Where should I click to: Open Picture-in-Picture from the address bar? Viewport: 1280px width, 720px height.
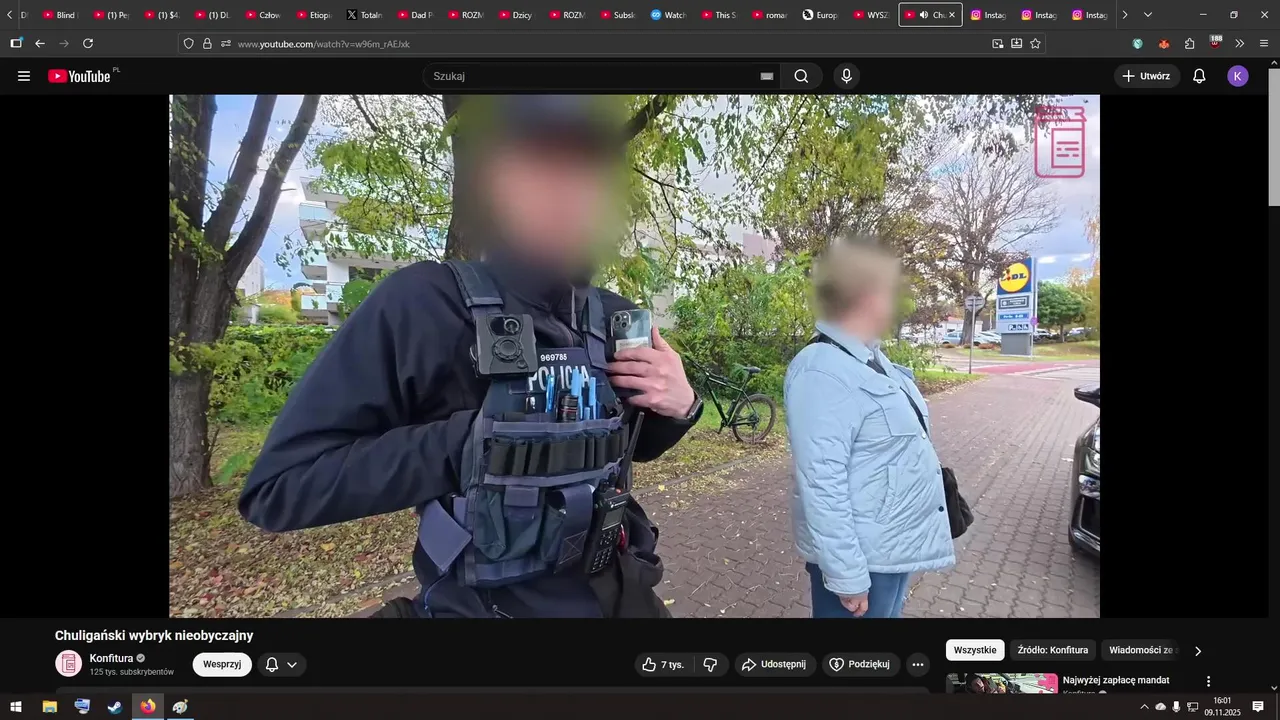997,44
